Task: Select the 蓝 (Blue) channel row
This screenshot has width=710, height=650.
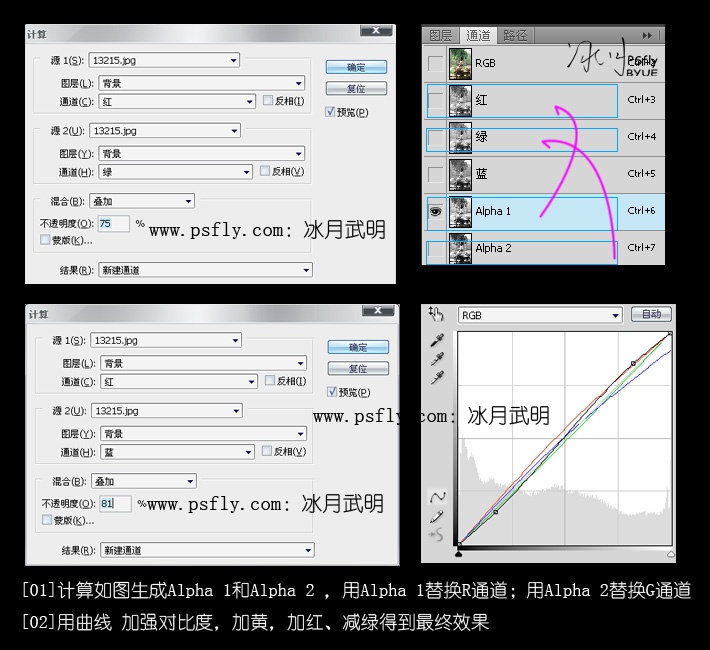Action: tap(544, 174)
